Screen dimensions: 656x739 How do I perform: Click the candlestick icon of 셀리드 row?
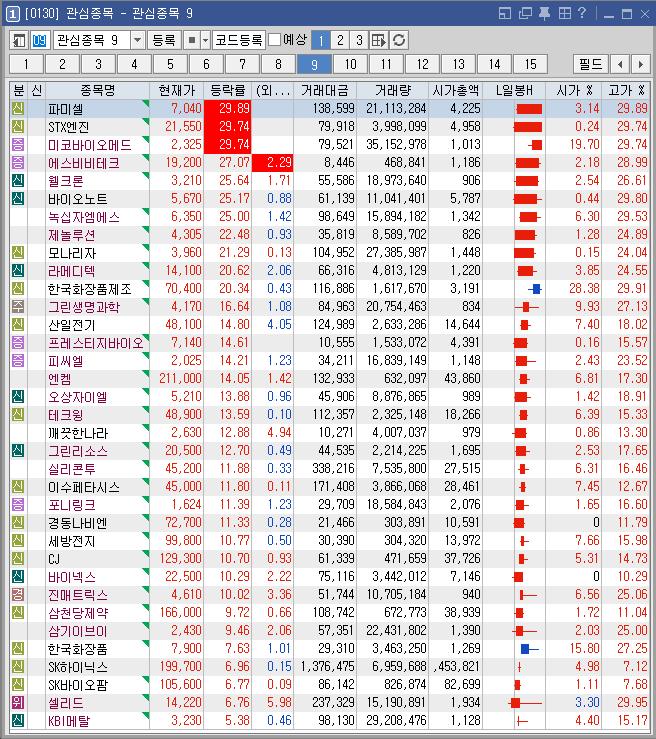coord(525,703)
